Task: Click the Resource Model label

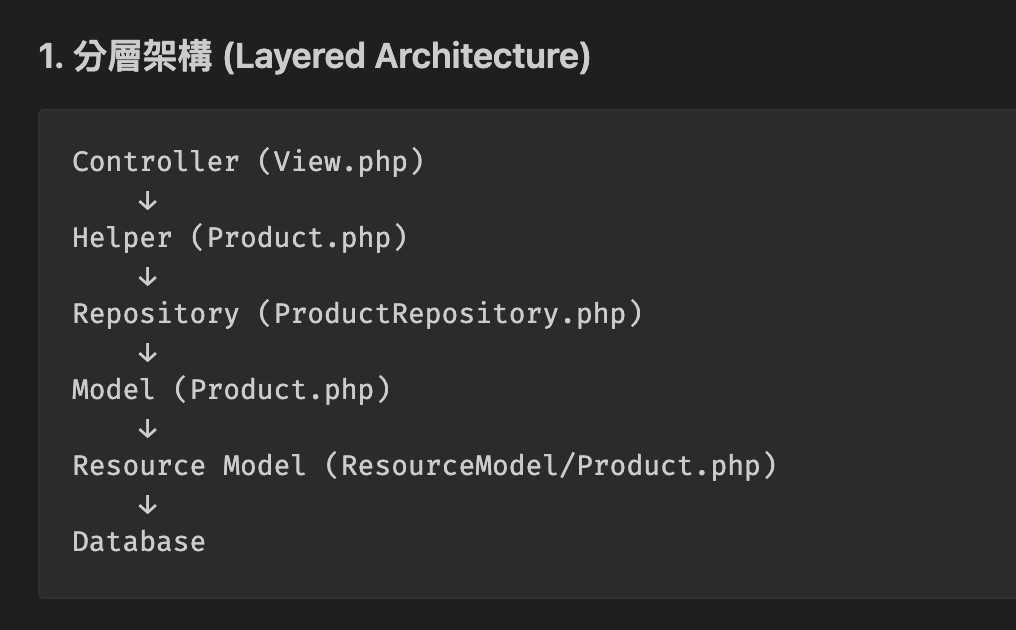Action: (188, 466)
